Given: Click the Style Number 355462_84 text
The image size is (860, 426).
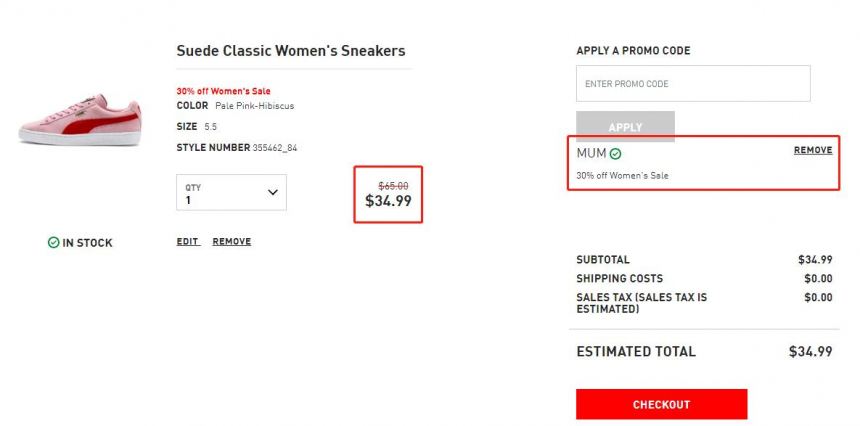Looking at the screenshot, I should 237,147.
